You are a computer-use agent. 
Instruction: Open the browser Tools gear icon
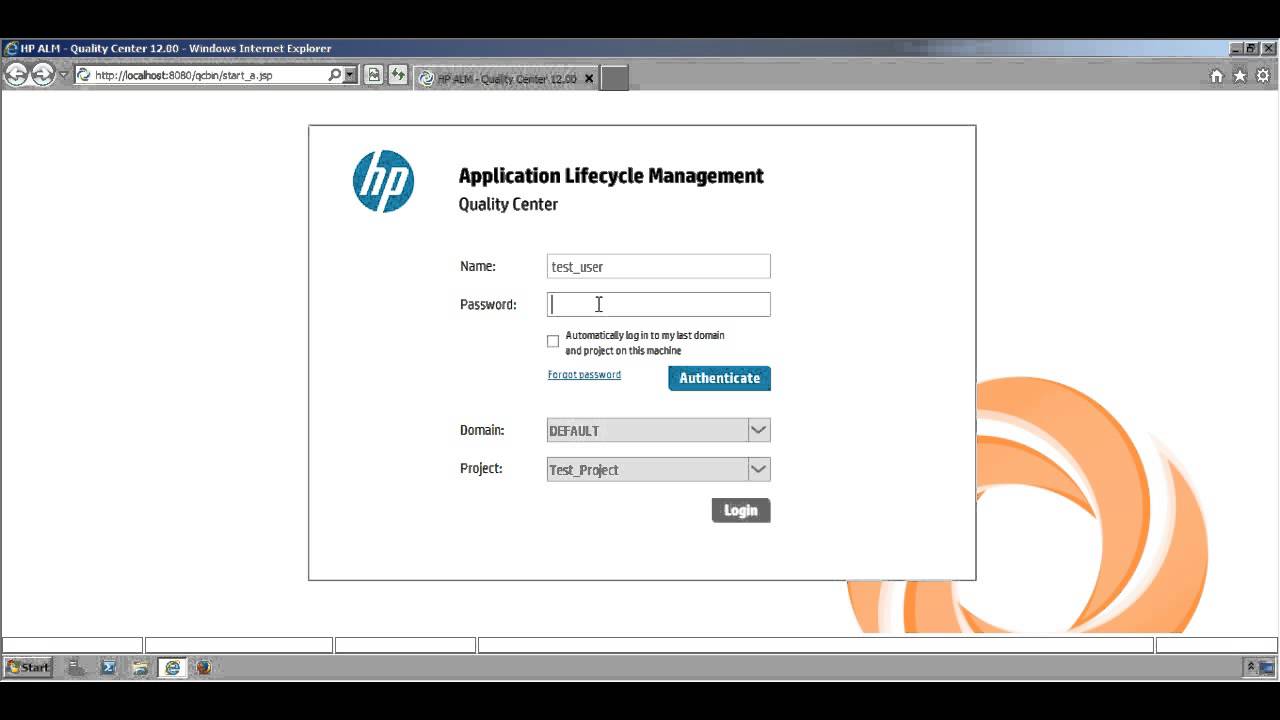coord(1263,76)
